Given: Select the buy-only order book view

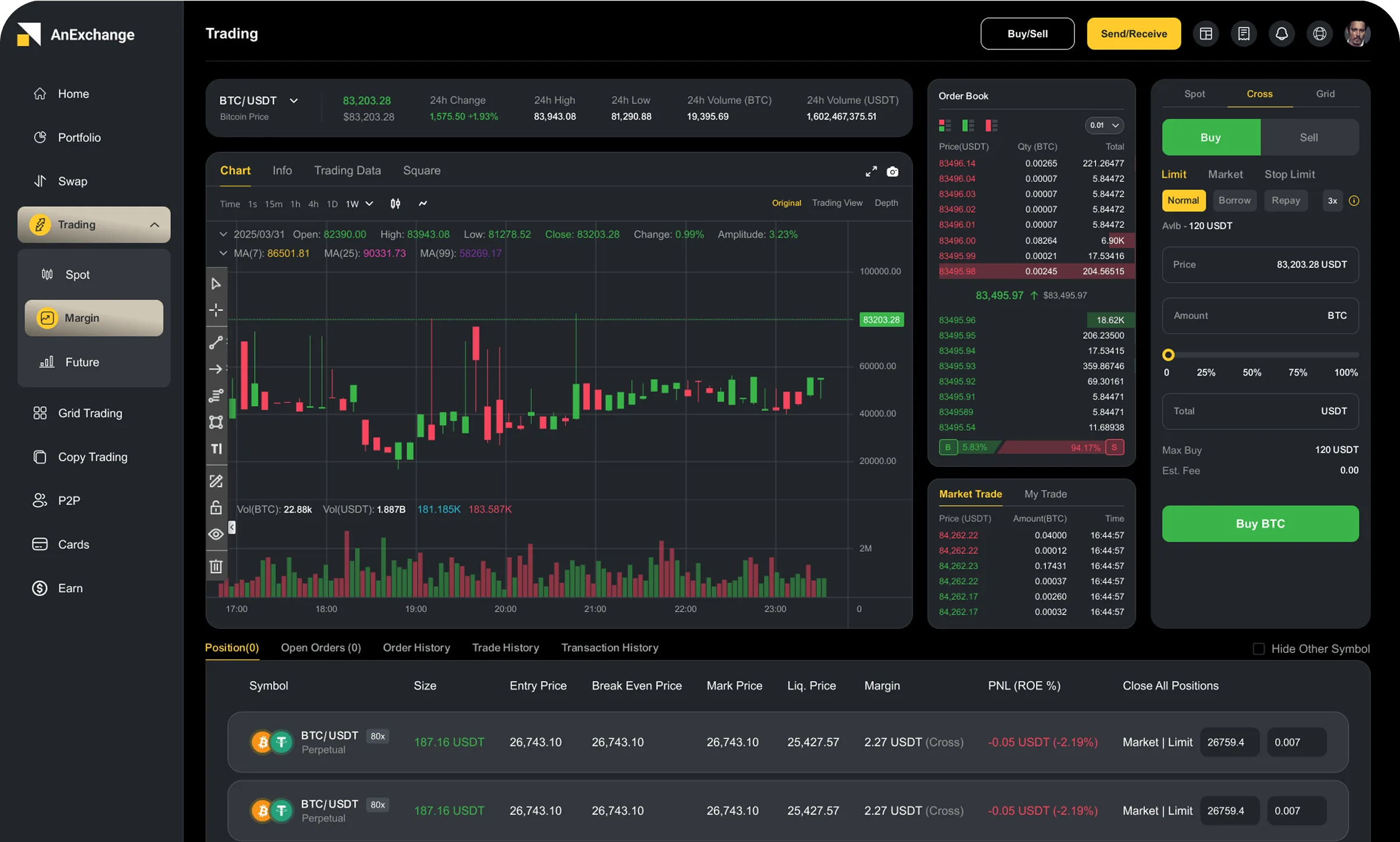Looking at the screenshot, I should click(x=967, y=125).
